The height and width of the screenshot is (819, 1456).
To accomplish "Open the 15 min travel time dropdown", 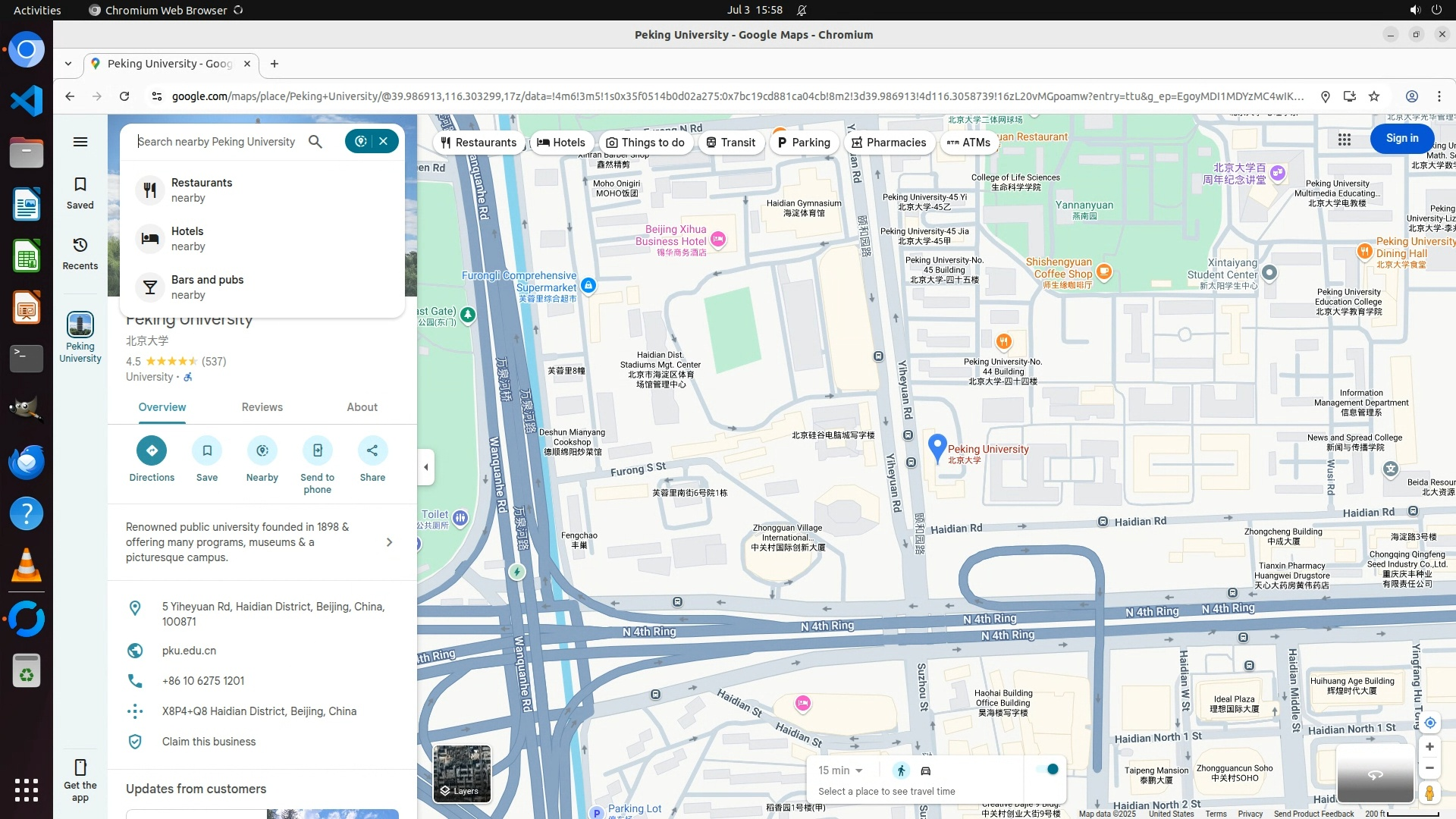I will (840, 770).
